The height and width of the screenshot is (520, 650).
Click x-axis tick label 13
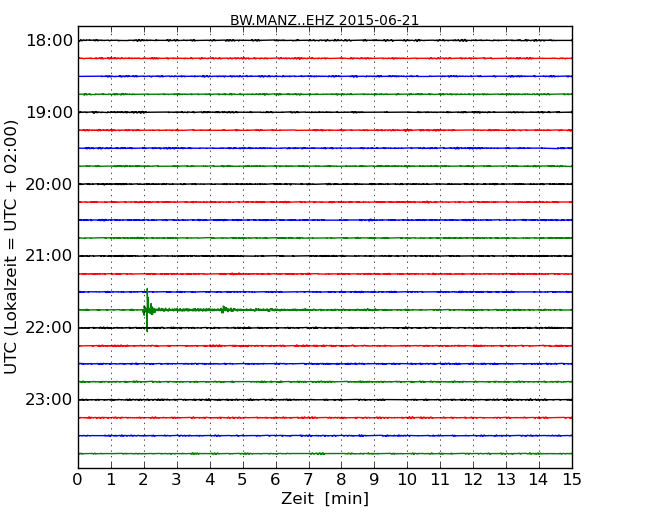pos(506,480)
